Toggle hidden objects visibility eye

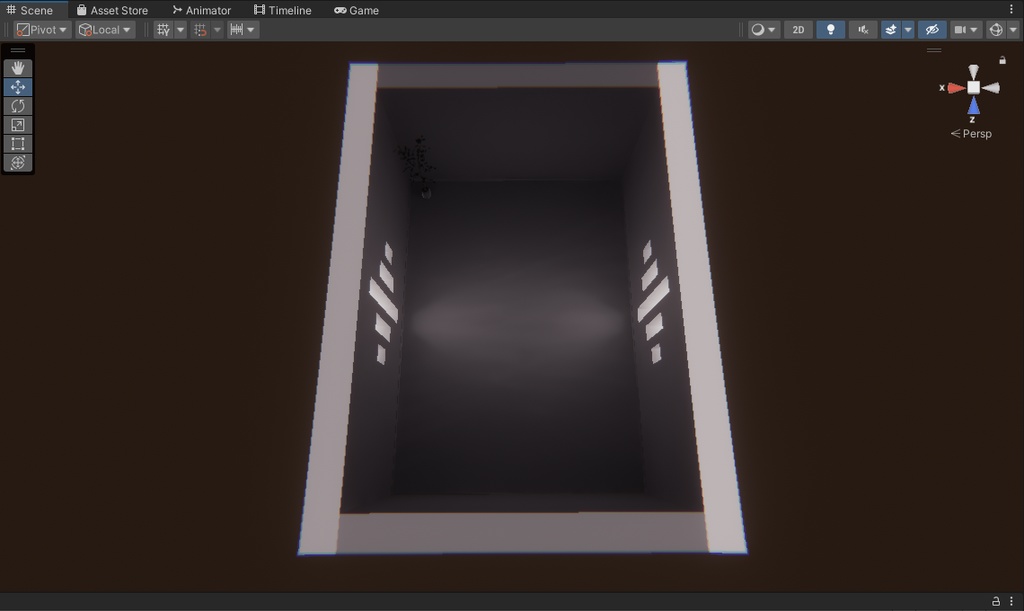click(932, 29)
